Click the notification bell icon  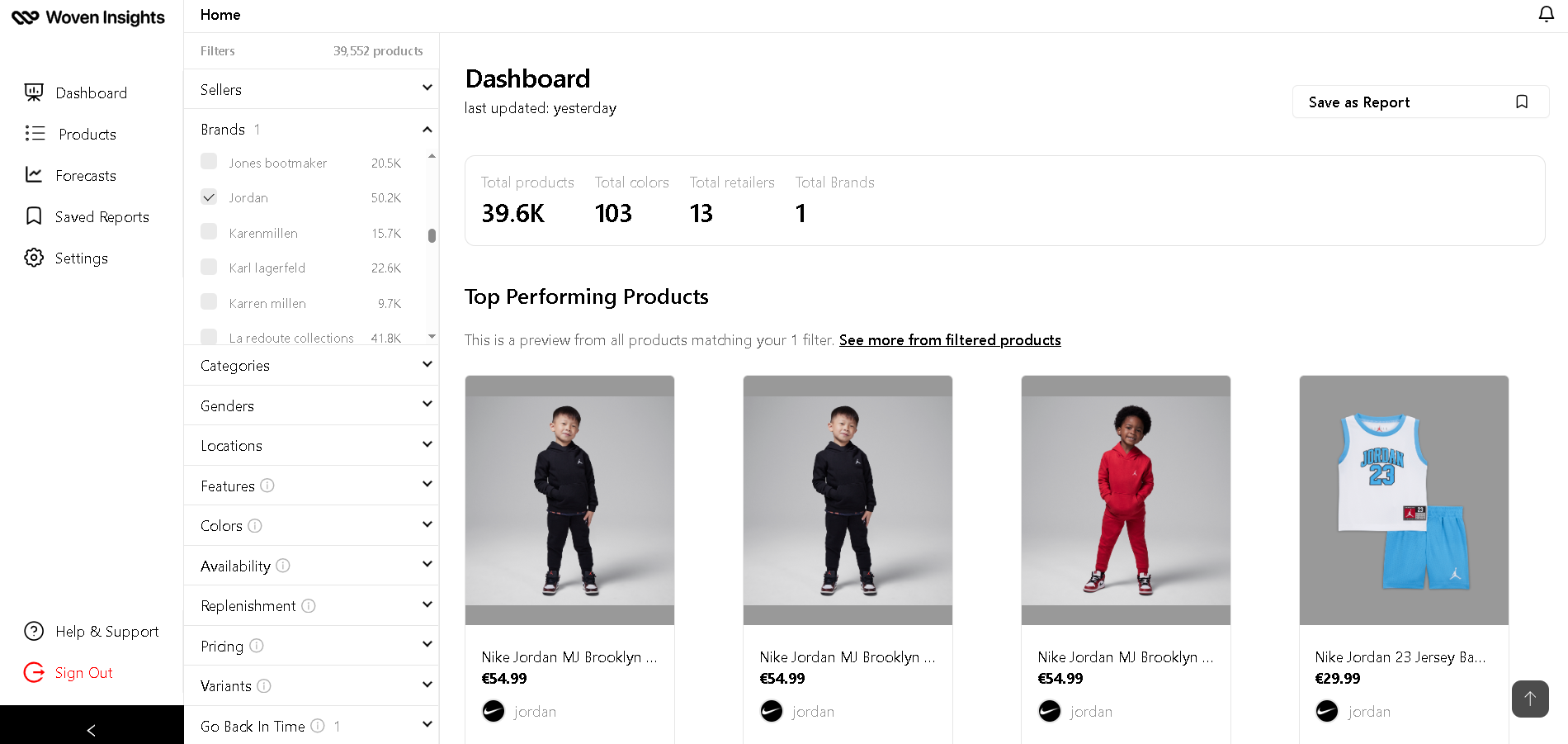[x=1546, y=14]
